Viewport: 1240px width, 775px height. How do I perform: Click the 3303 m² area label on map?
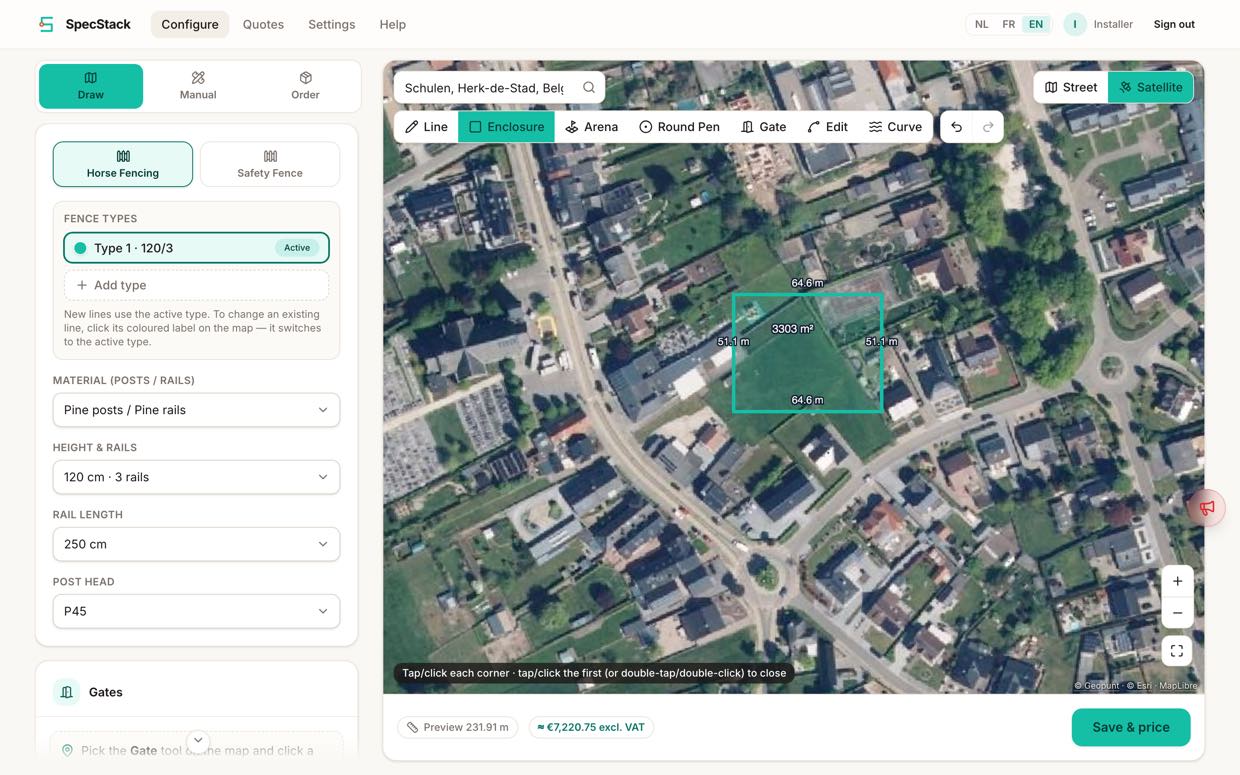[x=792, y=328]
